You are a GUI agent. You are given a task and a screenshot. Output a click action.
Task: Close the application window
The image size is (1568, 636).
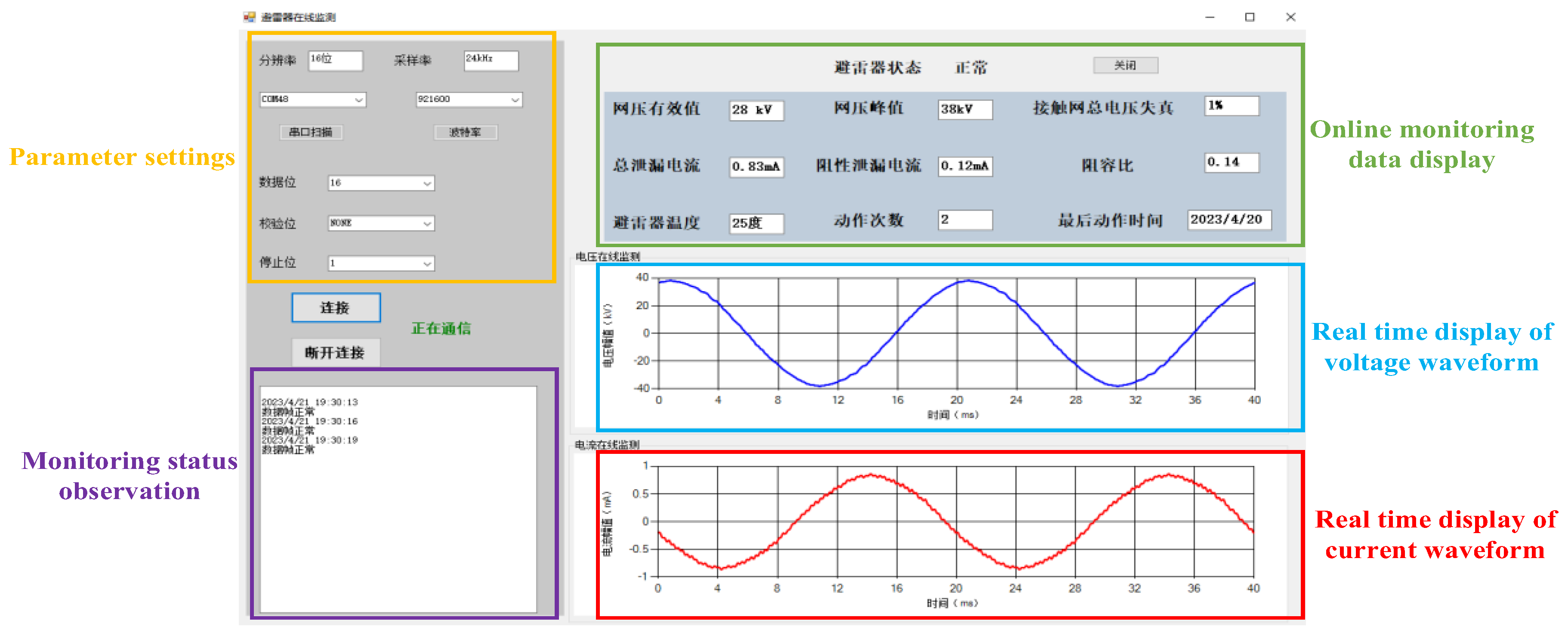(x=1290, y=17)
